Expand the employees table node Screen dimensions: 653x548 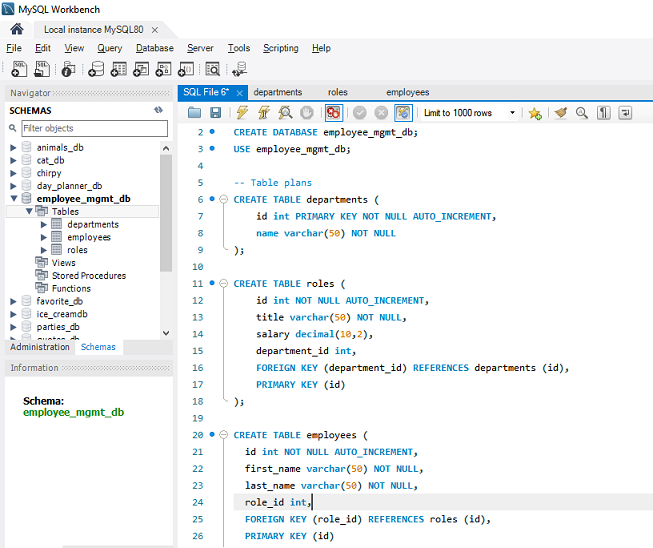coord(44,237)
